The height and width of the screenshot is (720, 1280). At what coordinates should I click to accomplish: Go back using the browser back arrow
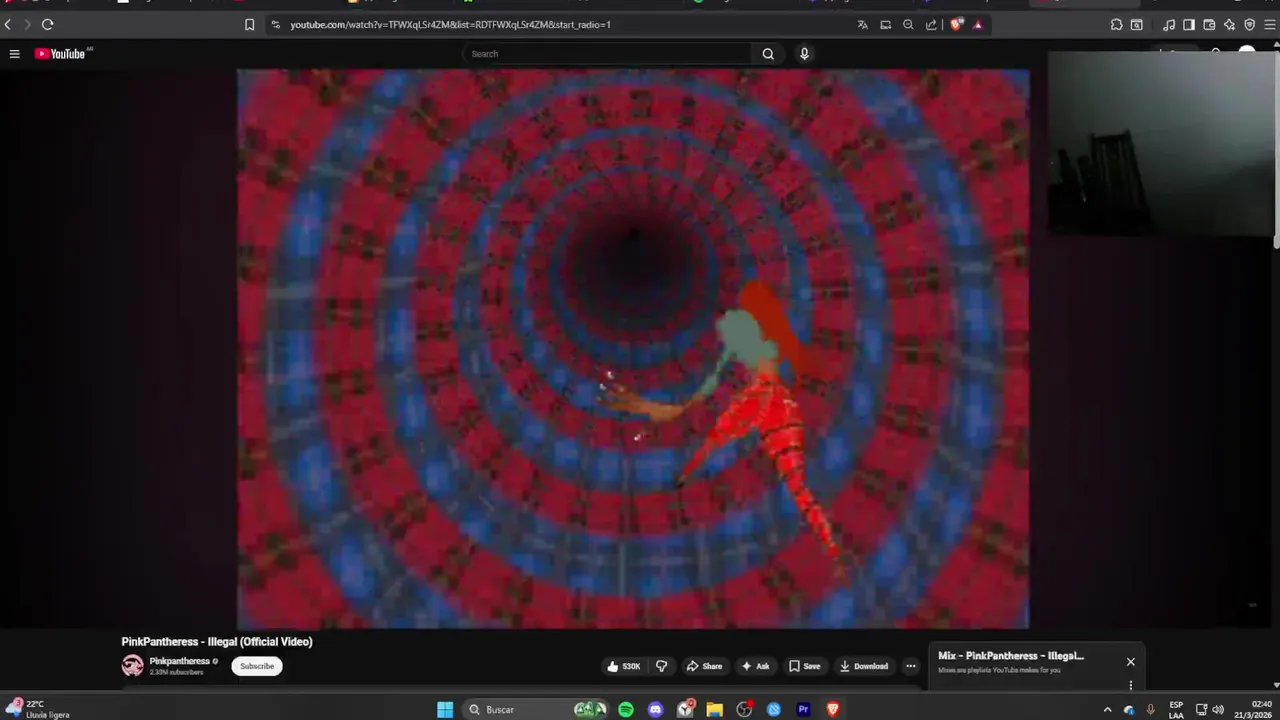8,24
